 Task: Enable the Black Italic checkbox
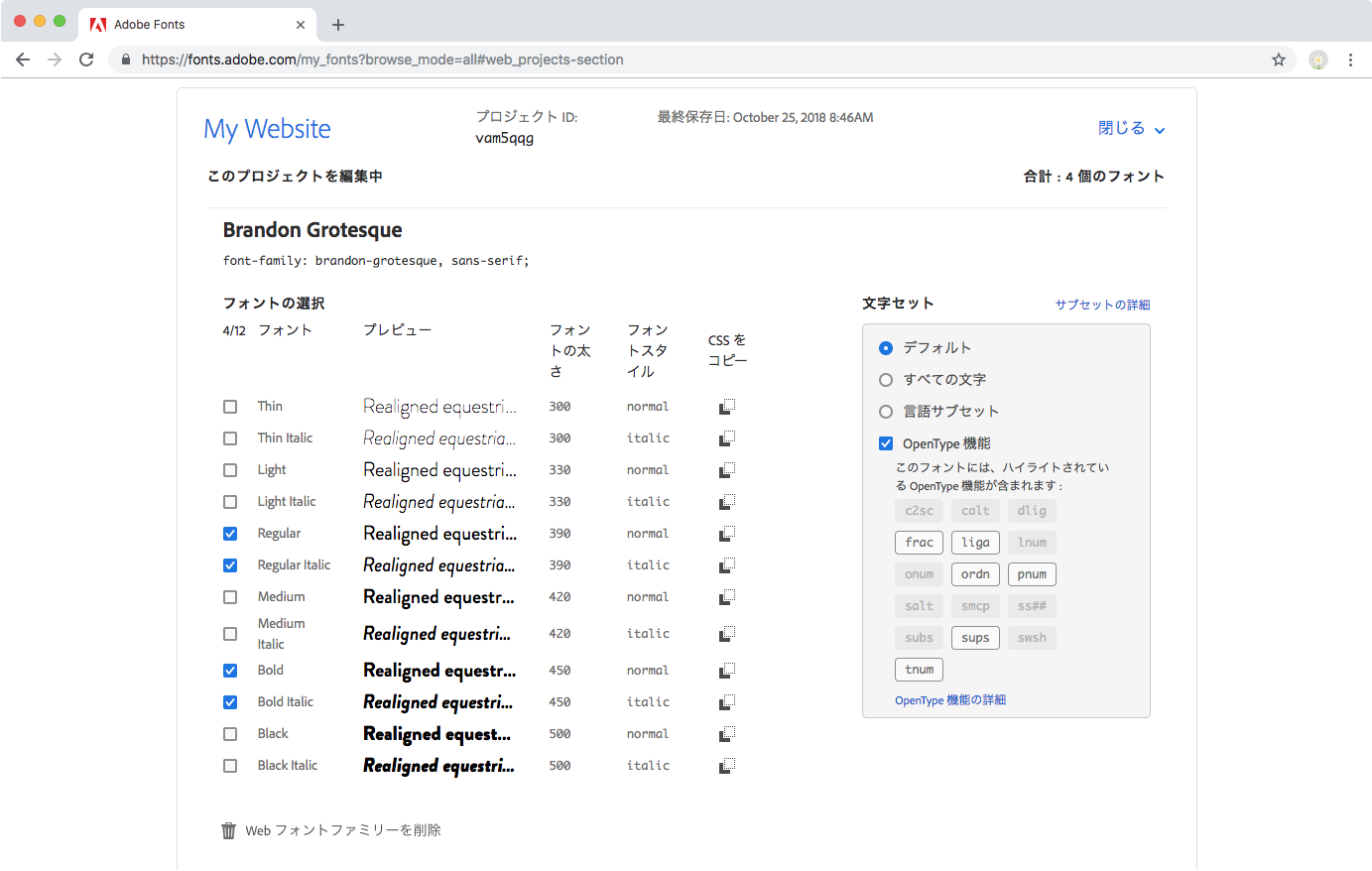[230, 766]
